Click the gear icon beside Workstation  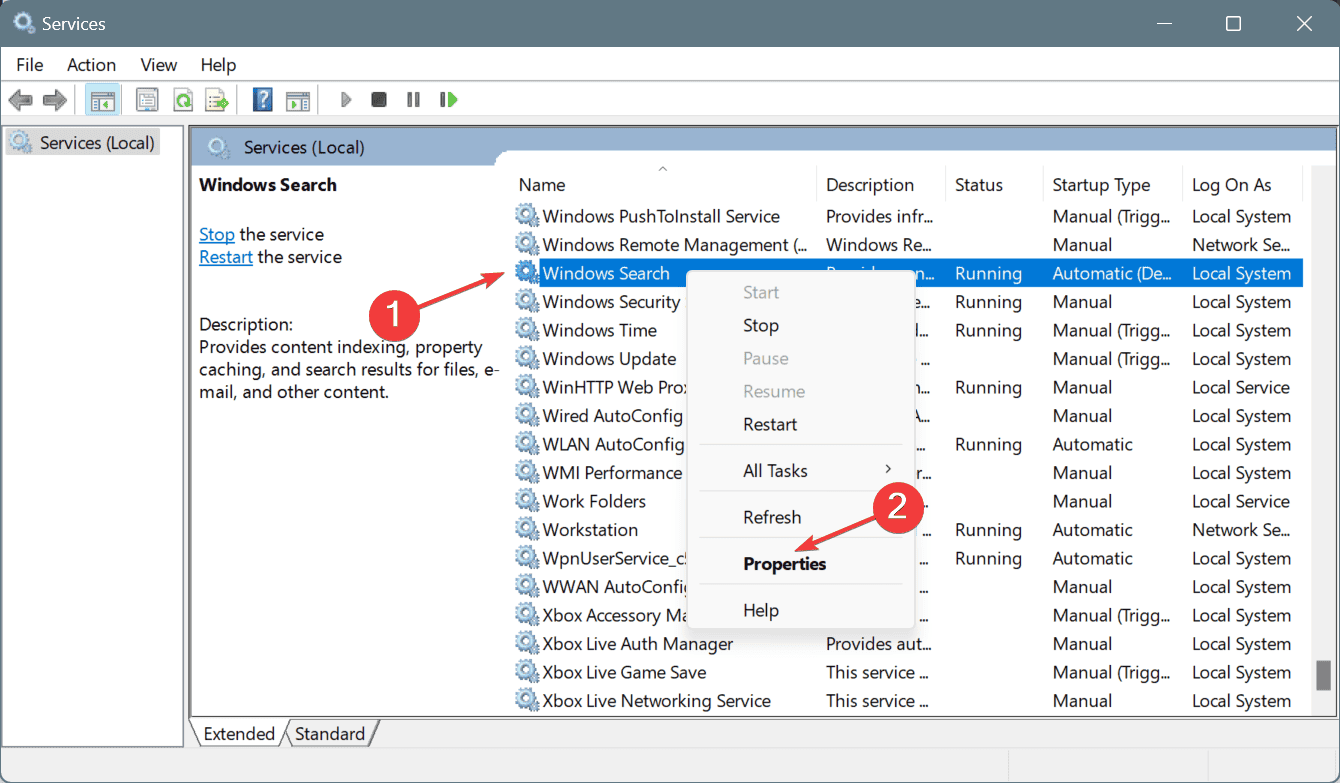coord(526,530)
